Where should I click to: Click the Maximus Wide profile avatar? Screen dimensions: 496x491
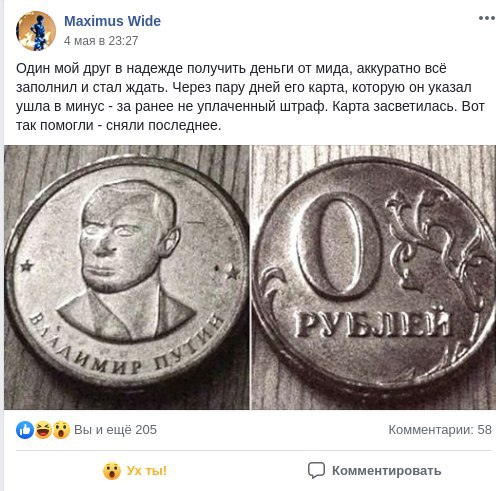click(36, 31)
